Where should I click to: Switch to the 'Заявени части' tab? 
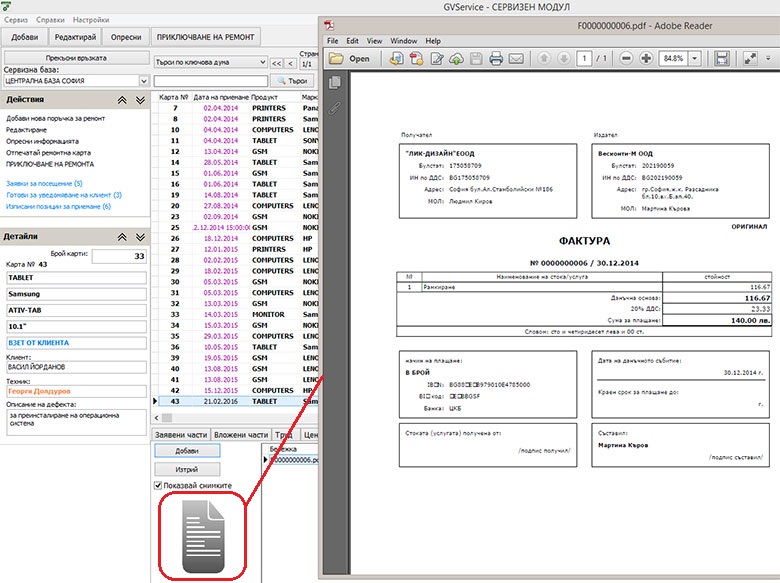coord(181,434)
